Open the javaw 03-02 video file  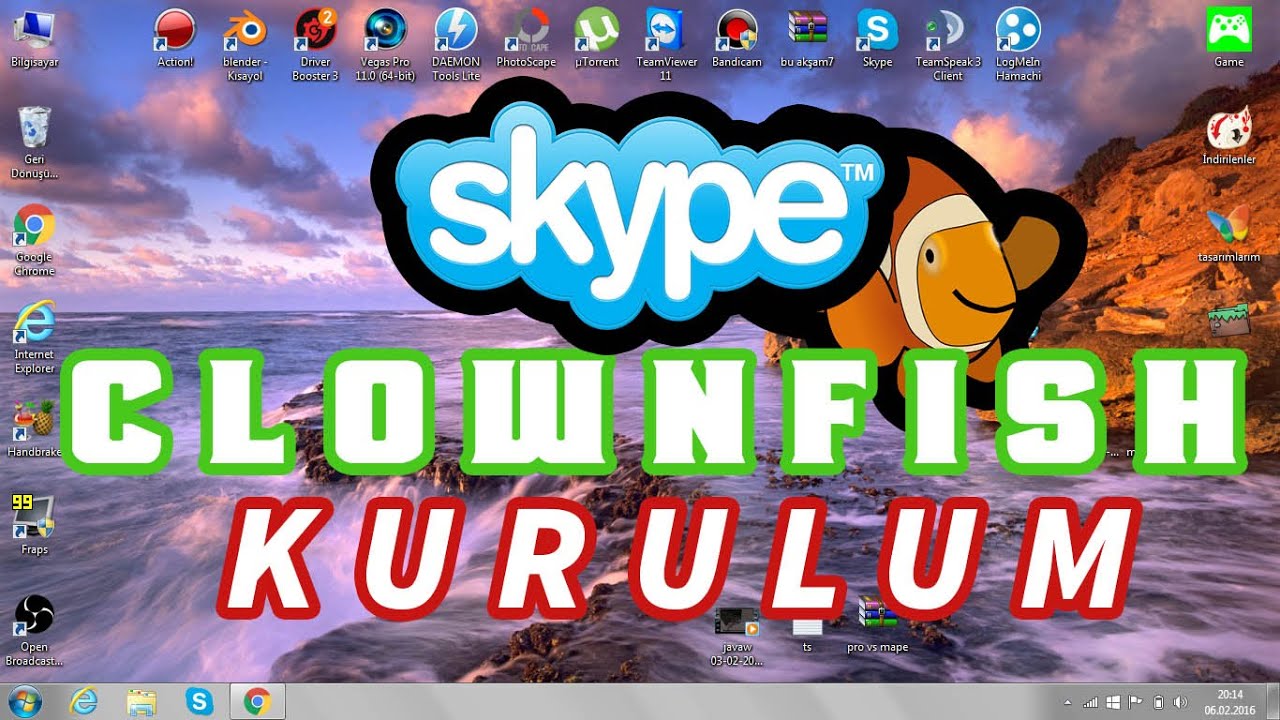(737, 636)
